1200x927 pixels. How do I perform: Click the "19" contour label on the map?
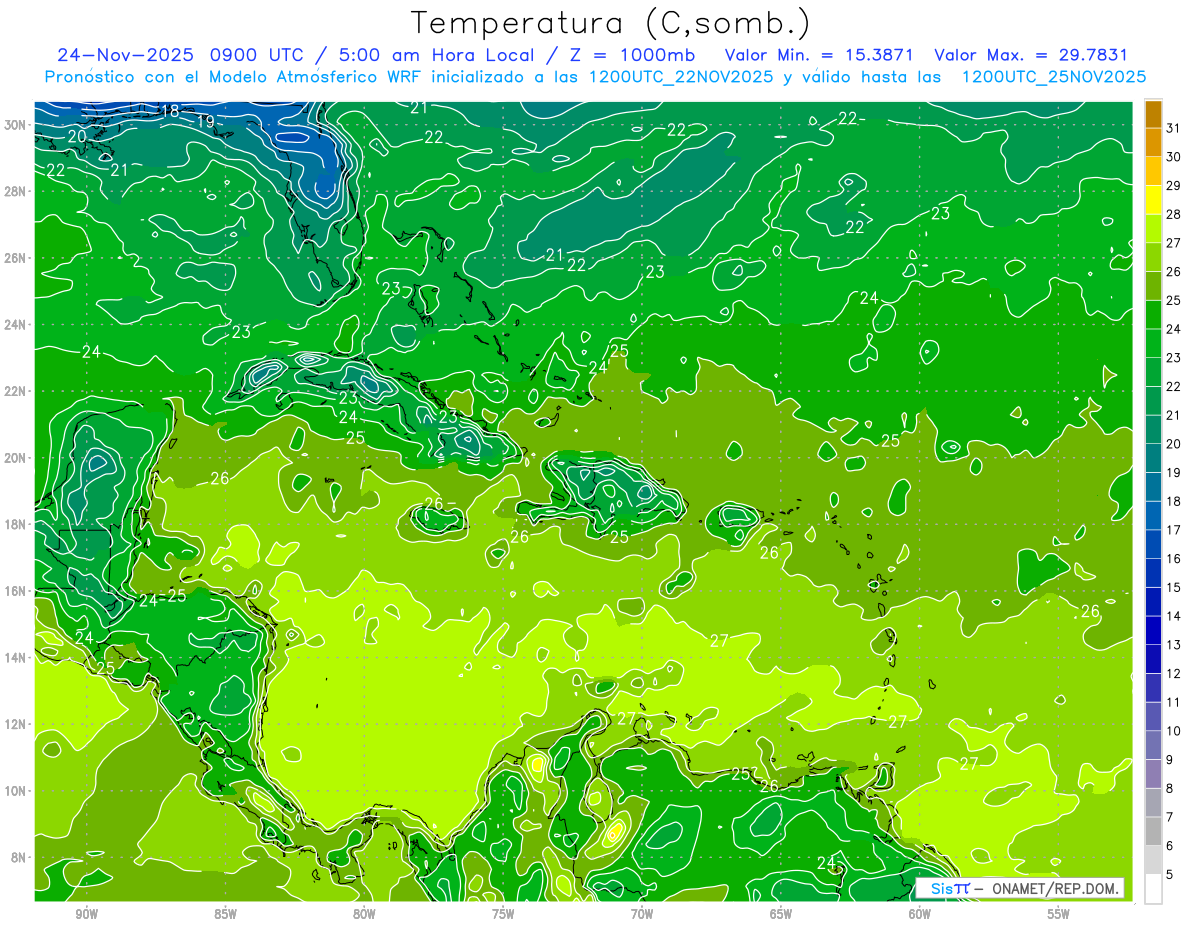[x=206, y=122]
